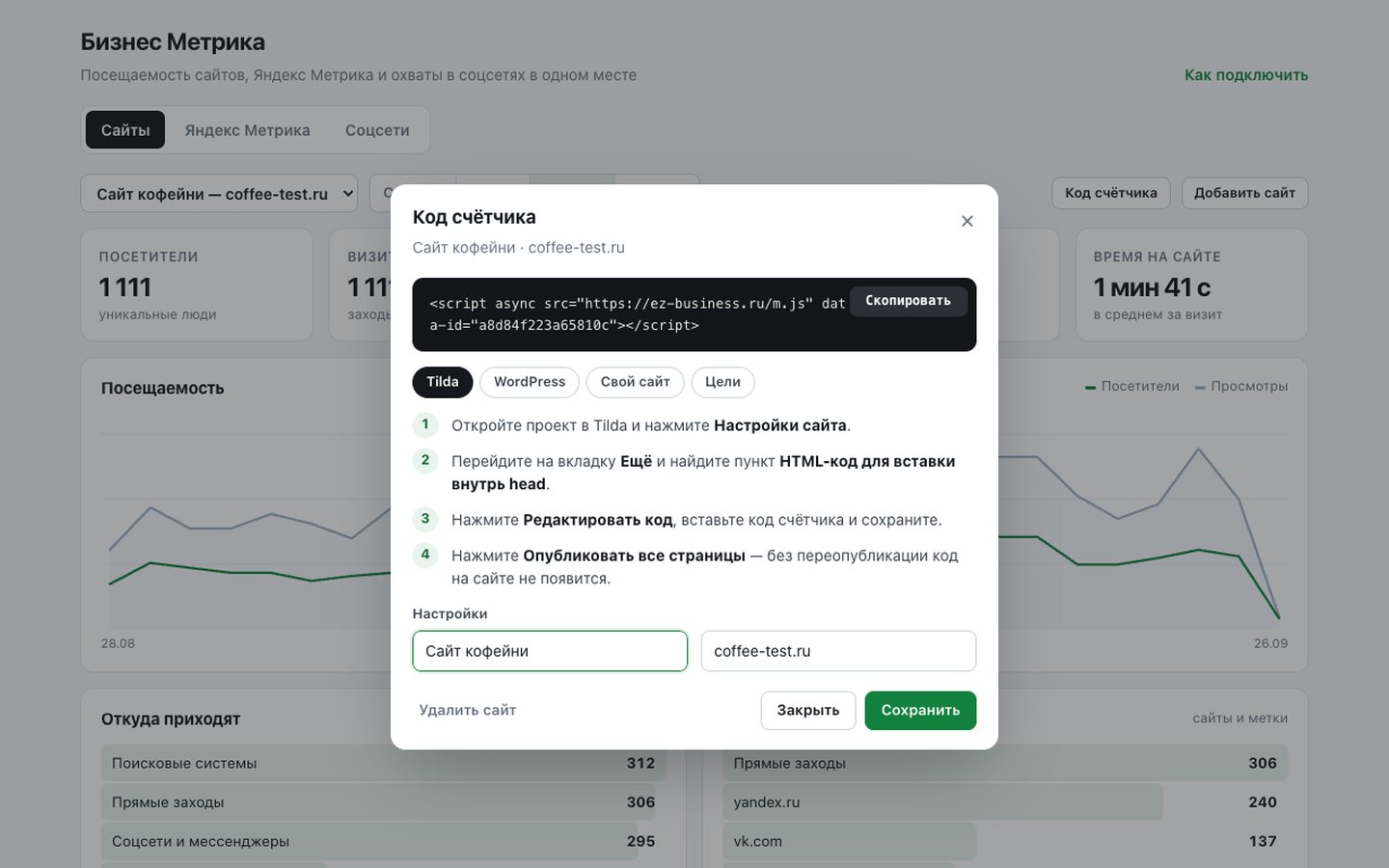This screenshot has height=868, width=1389.
Task: Click the Посетители chart legend item
Action: point(1132,386)
